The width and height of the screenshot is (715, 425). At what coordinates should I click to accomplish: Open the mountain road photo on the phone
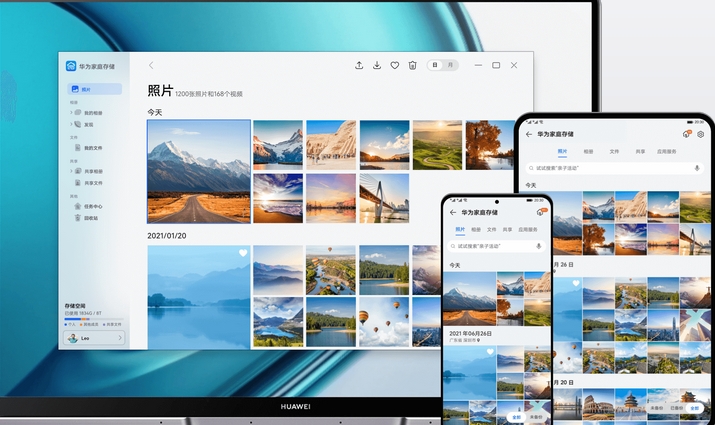pyautogui.click(x=470, y=298)
